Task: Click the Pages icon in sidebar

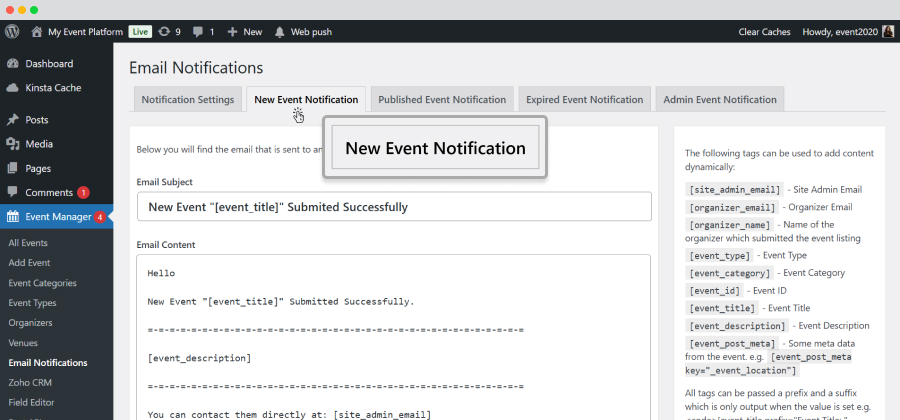Action: [x=13, y=168]
